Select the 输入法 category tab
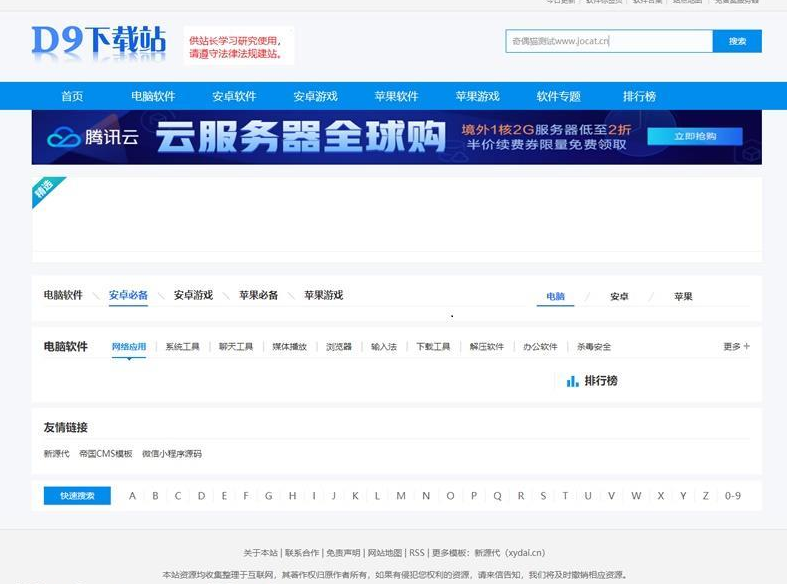Viewport: 787px width, 584px height. (384, 347)
